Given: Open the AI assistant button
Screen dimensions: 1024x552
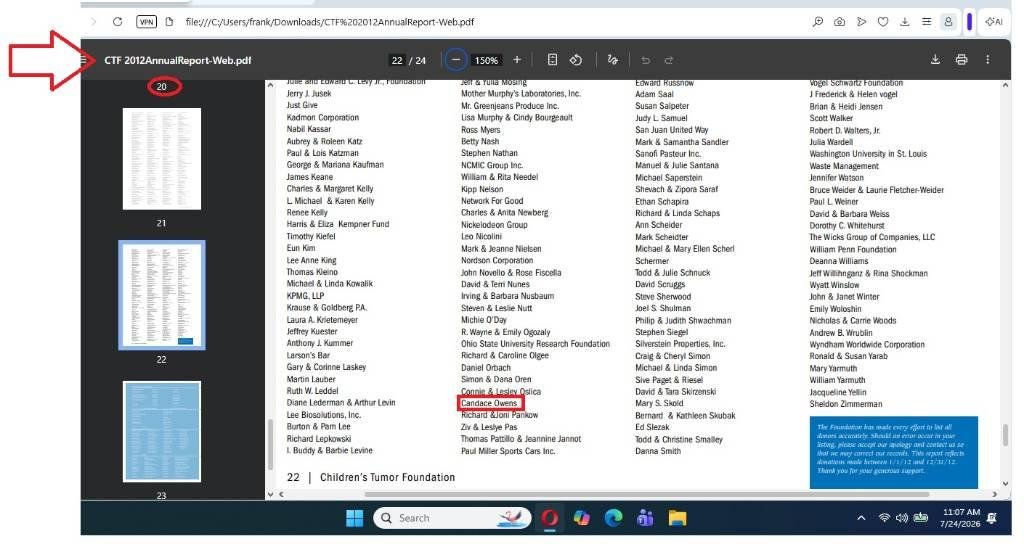Looking at the screenshot, I should [x=994, y=22].
